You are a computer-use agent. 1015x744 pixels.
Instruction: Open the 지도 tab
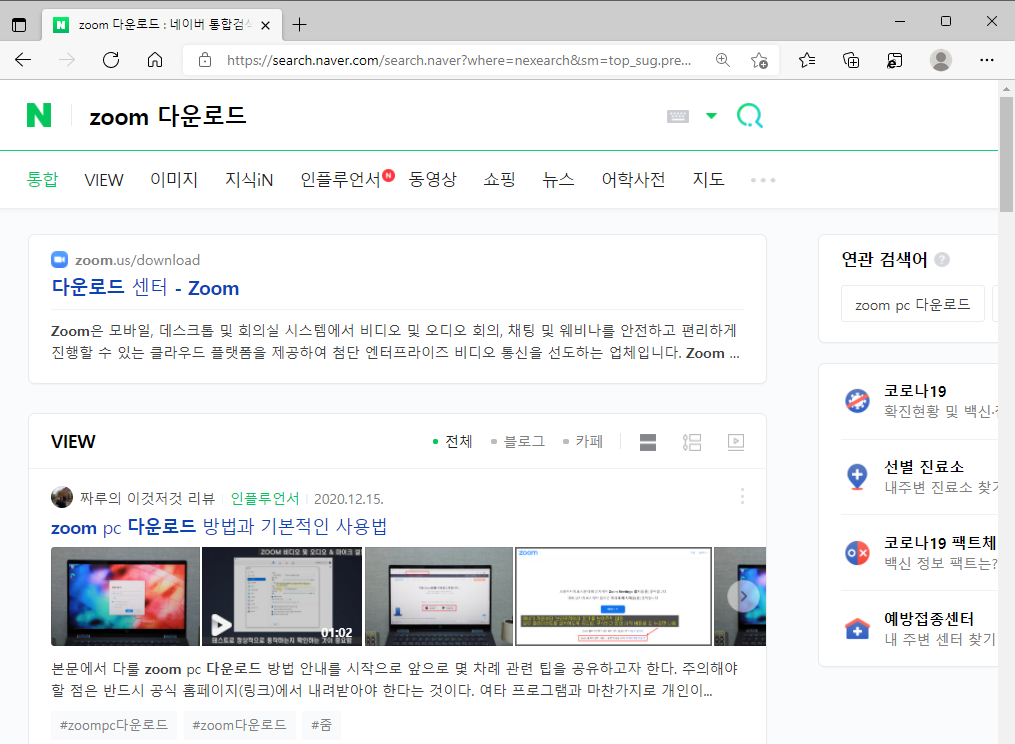[x=709, y=179]
